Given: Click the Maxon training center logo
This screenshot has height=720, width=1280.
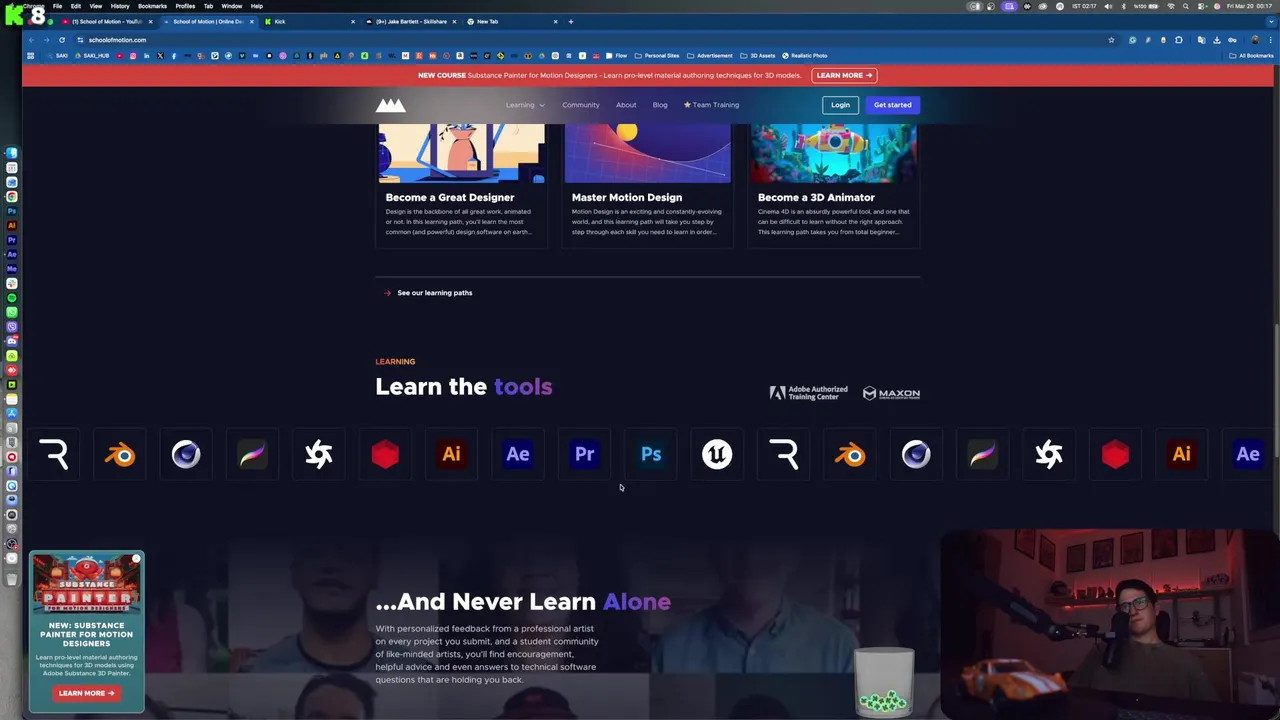Looking at the screenshot, I should click(891, 393).
